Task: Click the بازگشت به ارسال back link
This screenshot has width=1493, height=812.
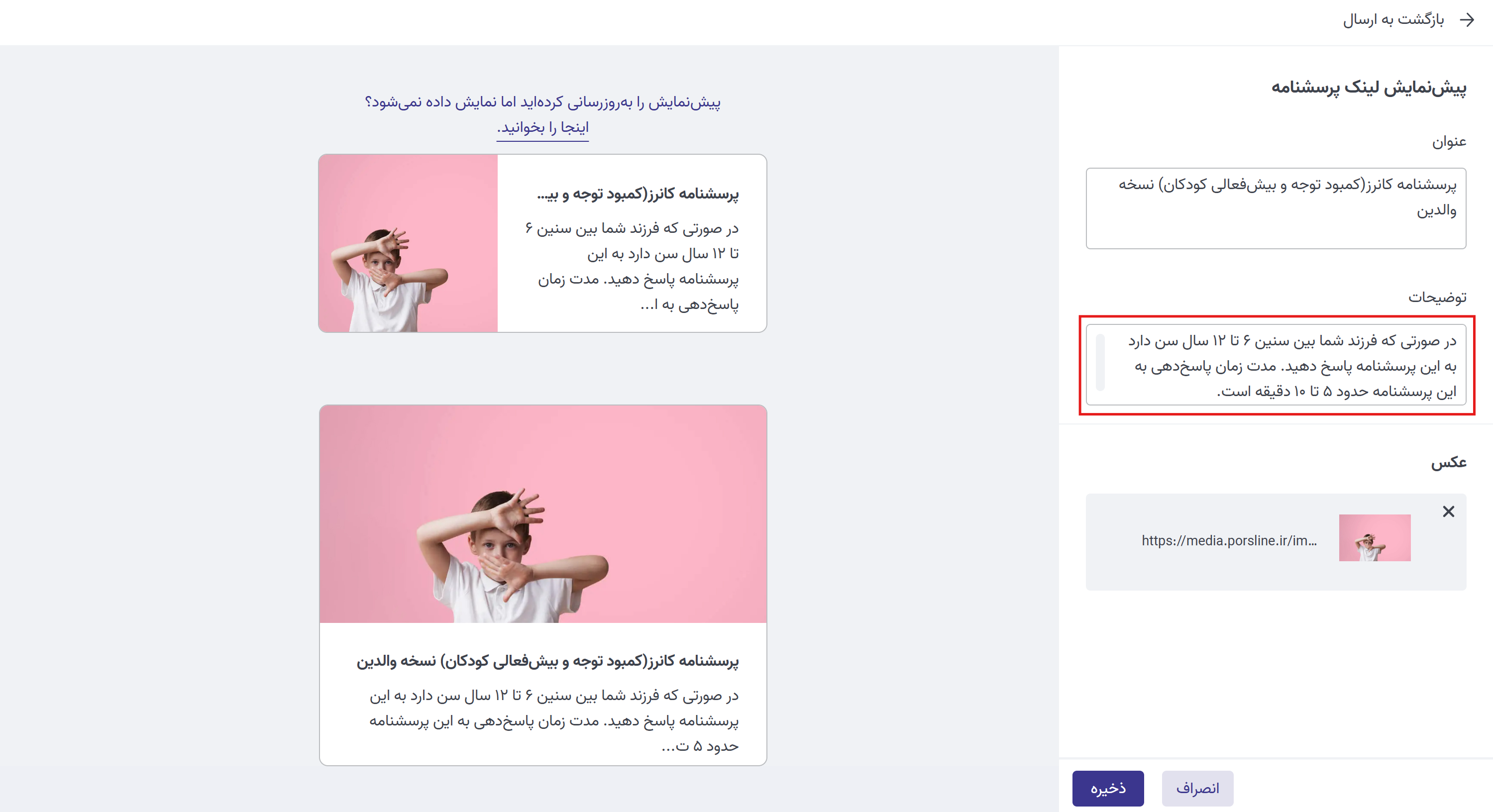Action: (x=1393, y=20)
